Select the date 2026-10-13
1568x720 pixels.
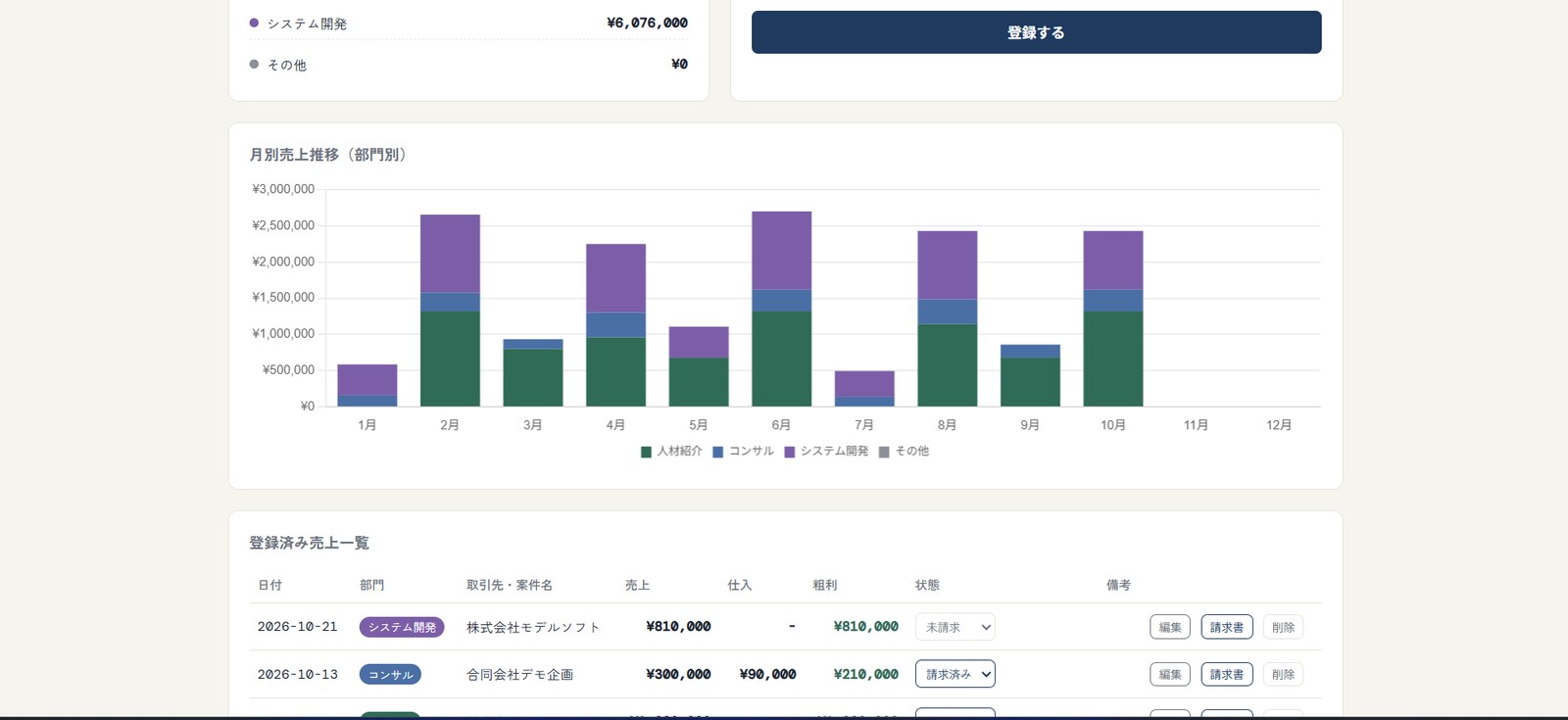297,674
